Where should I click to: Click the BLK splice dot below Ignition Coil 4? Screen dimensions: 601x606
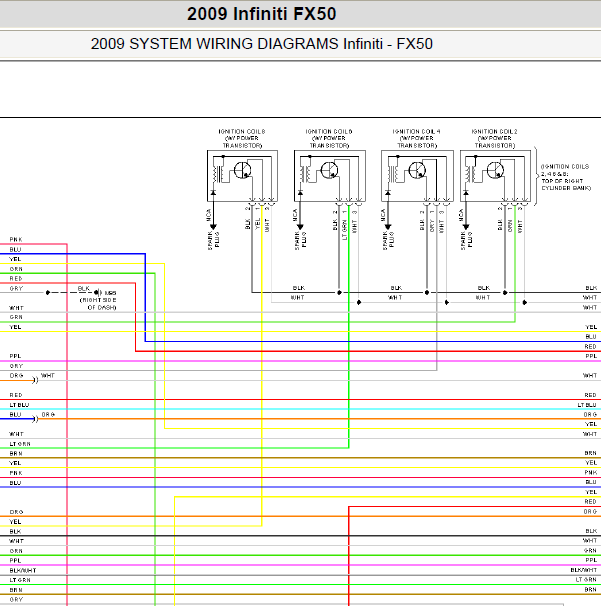pos(427,293)
